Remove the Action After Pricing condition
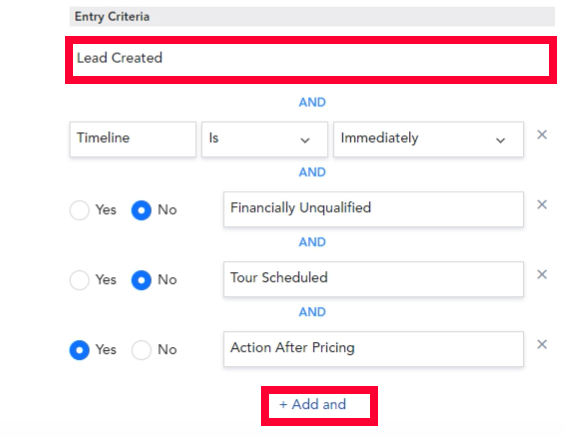 coord(542,344)
